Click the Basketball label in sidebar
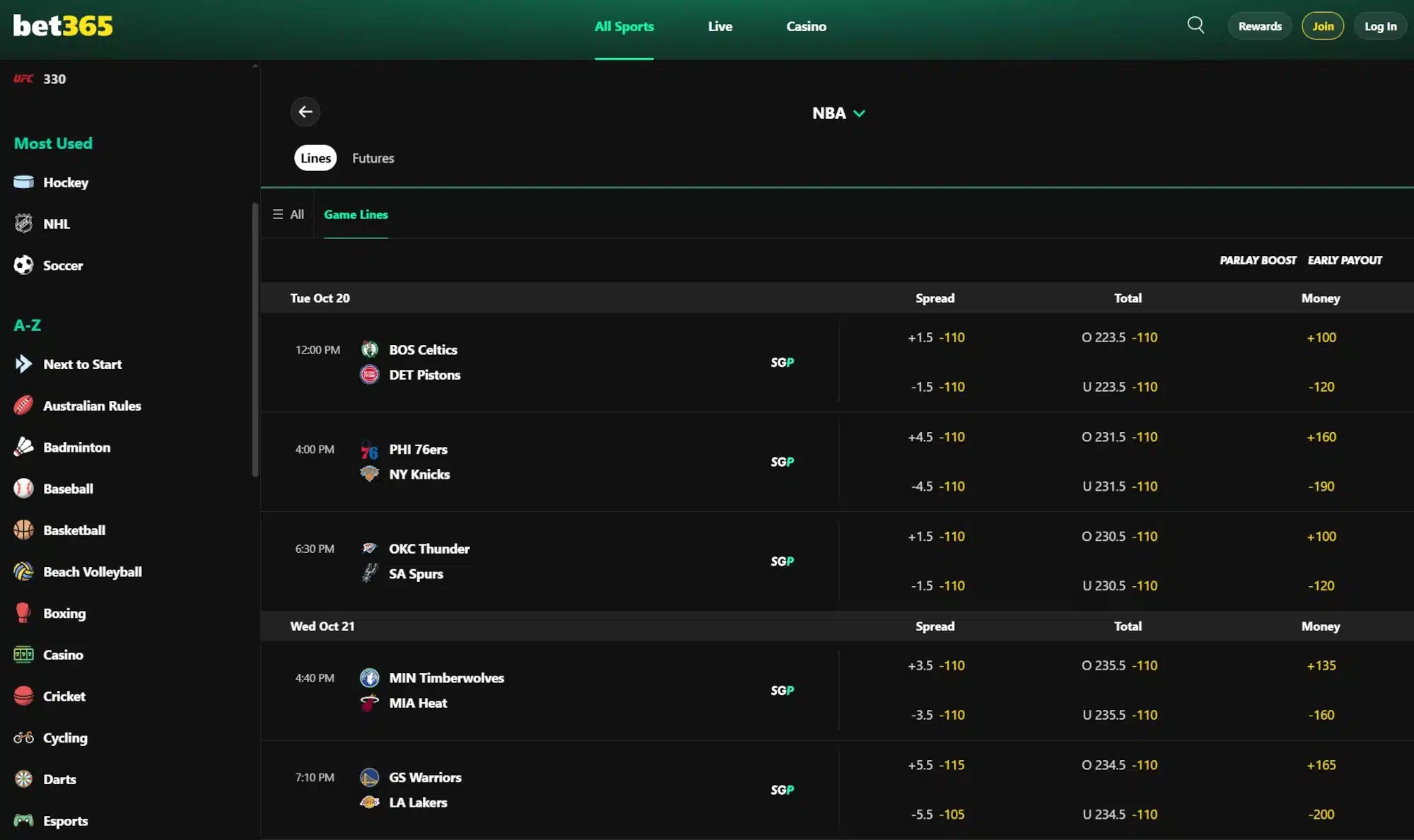Screen dimensions: 1414x840 74,530
